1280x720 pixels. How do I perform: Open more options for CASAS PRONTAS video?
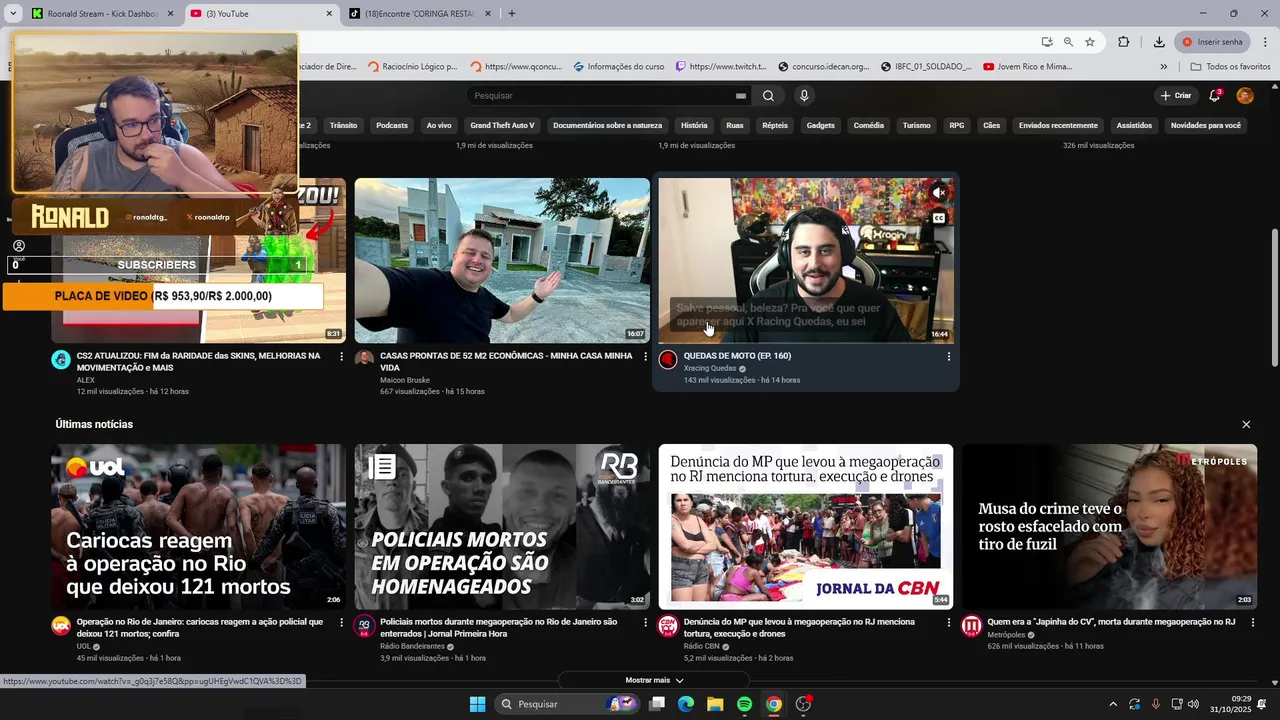click(x=645, y=356)
